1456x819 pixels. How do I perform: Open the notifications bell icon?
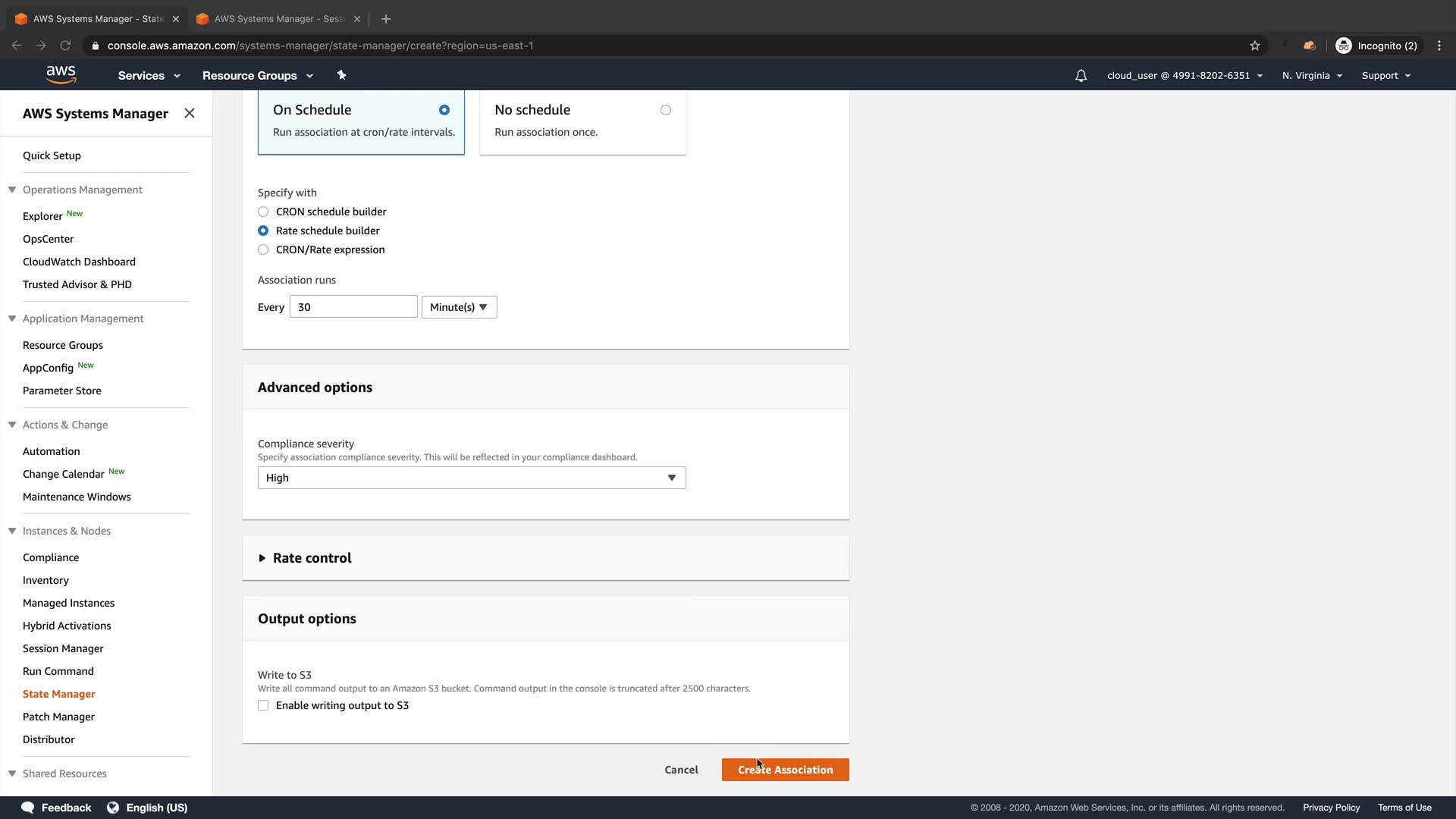coord(1081,76)
